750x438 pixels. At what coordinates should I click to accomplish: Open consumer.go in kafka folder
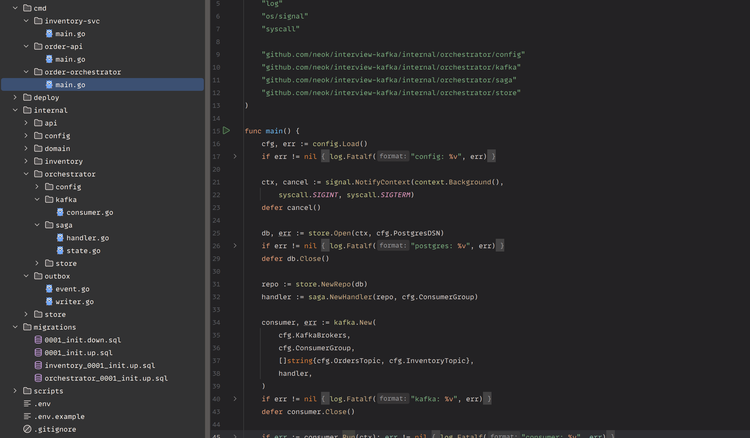89,212
